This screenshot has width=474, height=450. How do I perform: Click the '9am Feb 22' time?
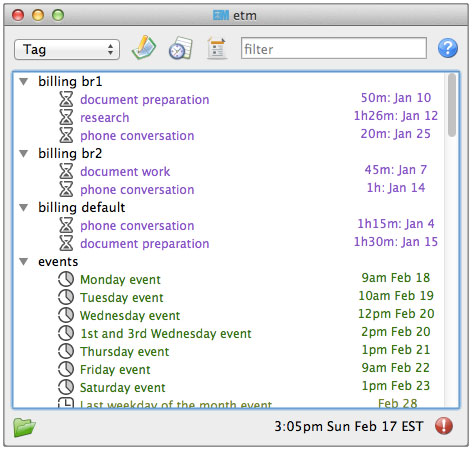click(396, 368)
